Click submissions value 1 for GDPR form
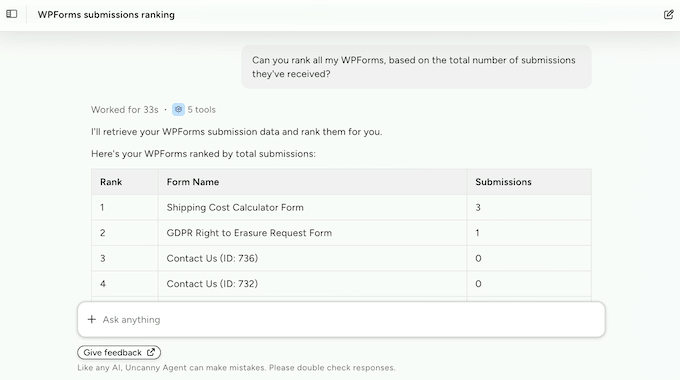 coord(529,233)
